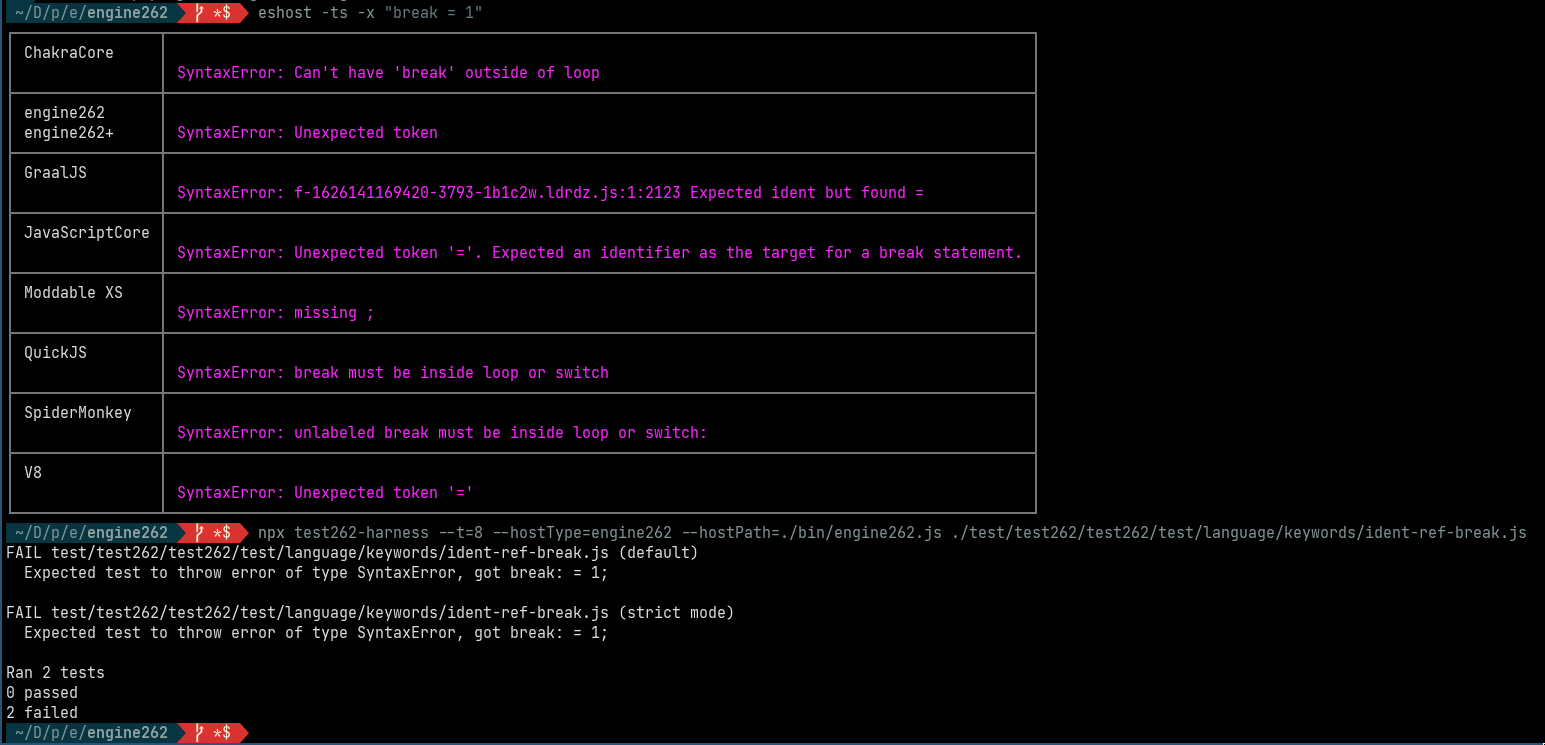Click 'Expected test to throw' message under default

coord(316,573)
